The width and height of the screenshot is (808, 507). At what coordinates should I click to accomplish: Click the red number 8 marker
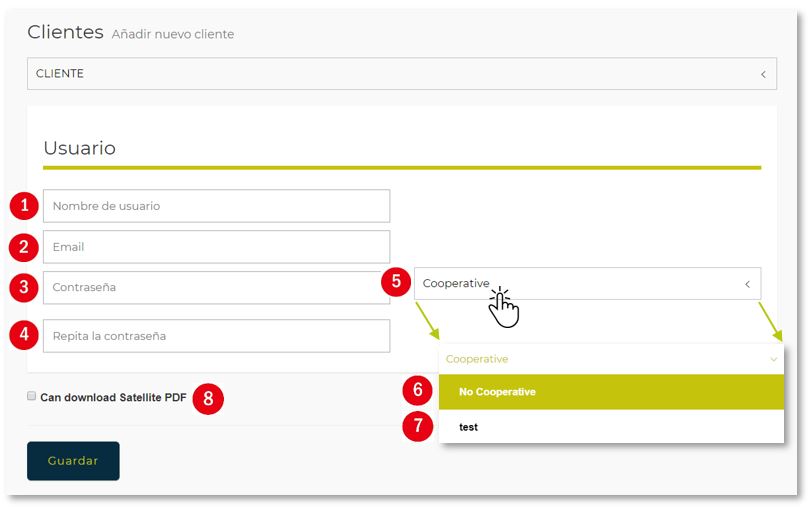pyautogui.click(x=208, y=399)
